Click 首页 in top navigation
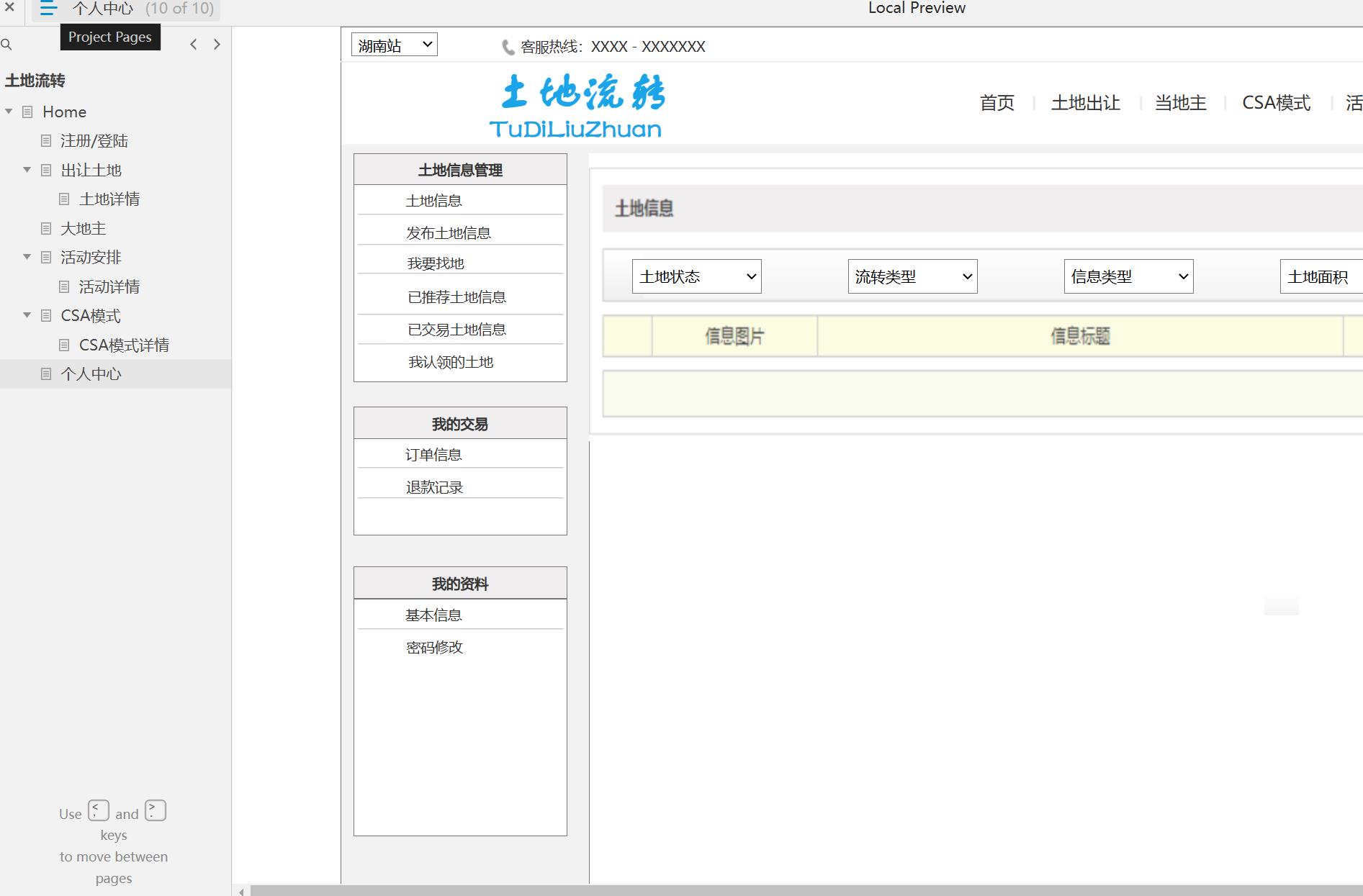1363x896 pixels. pos(997,103)
